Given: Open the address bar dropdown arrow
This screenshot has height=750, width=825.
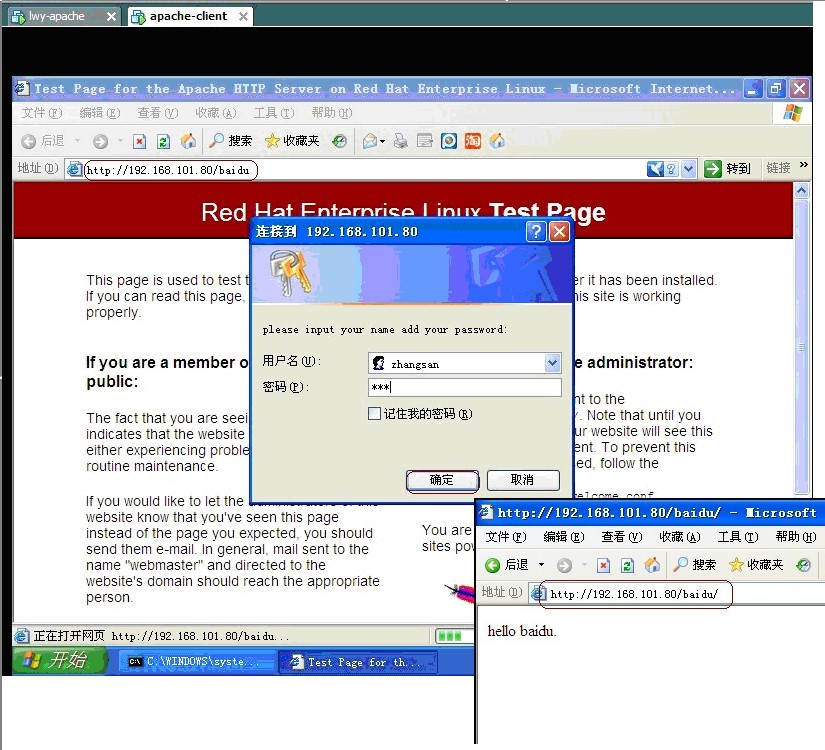Looking at the screenshot, I should 688,168.
